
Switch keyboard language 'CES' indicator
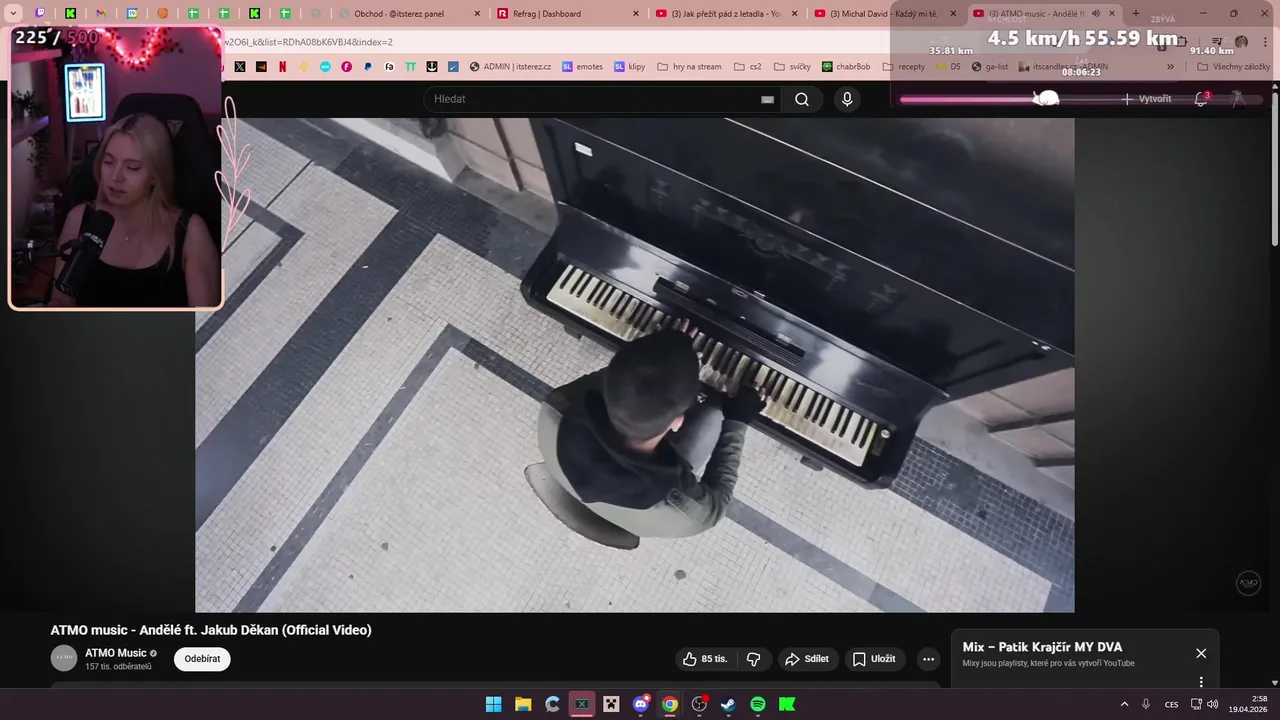pos(1172,704)
